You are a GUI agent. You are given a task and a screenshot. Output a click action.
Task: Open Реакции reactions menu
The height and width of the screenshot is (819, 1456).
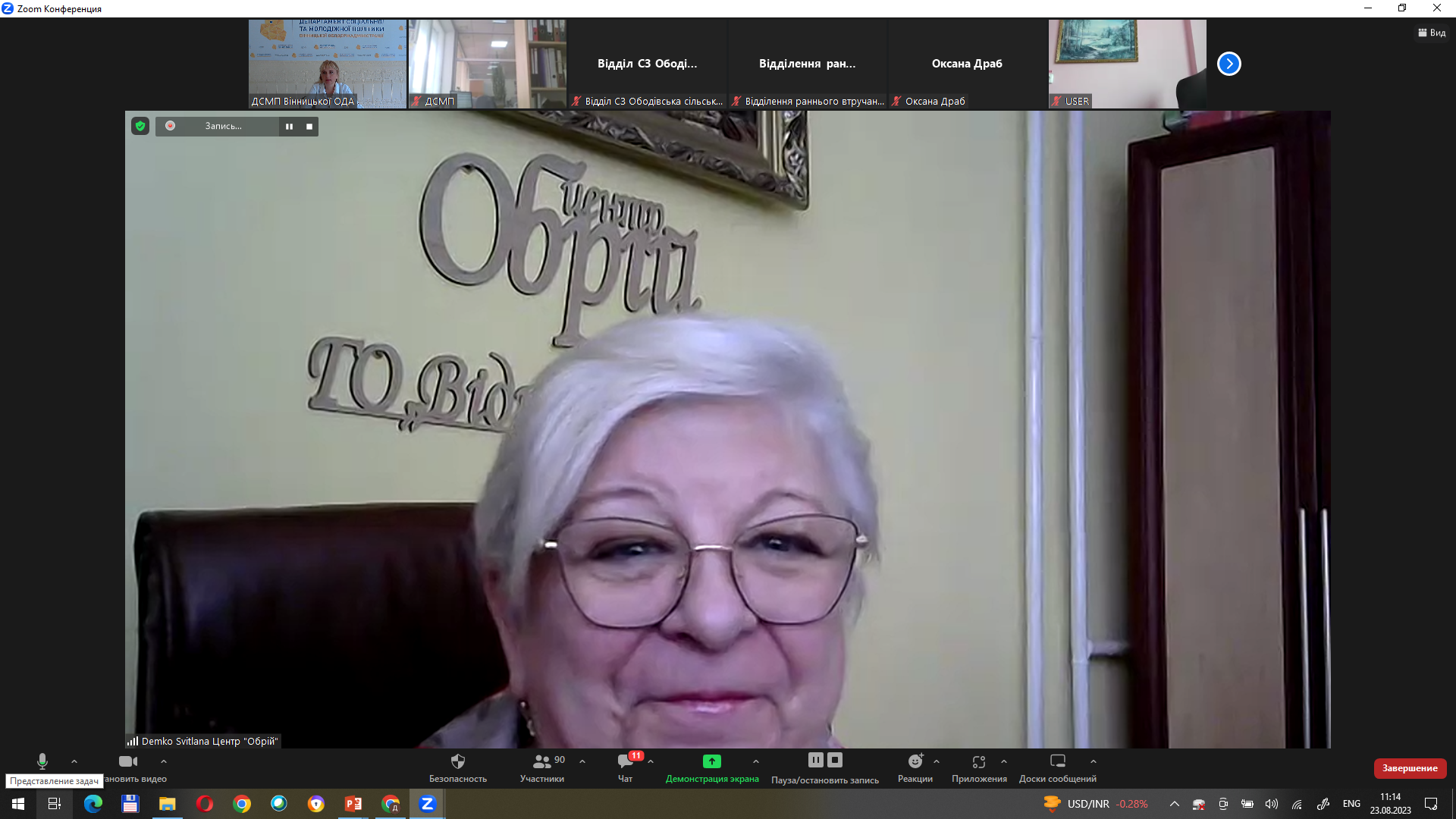pos(915,767)
